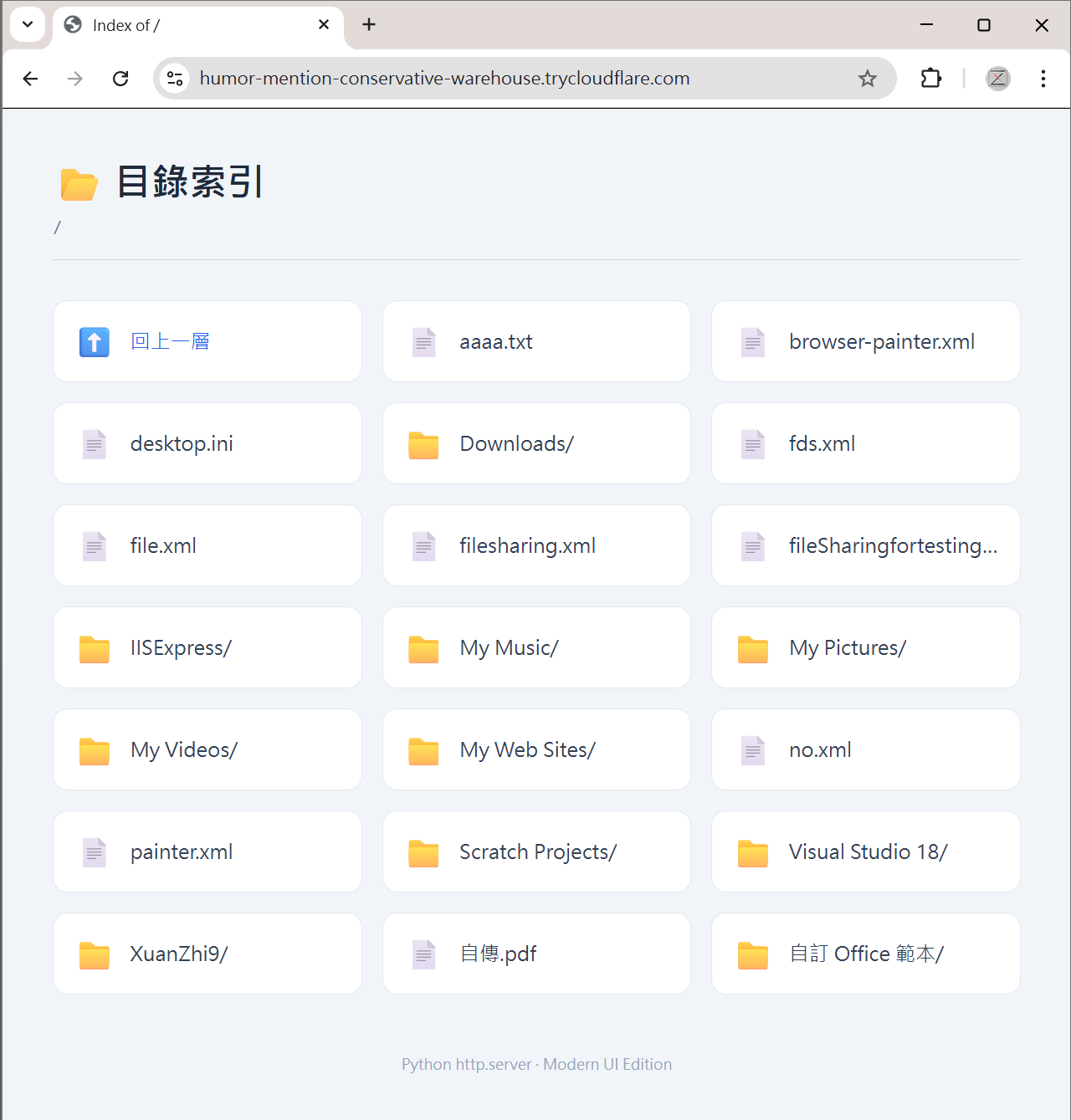This screenshot has height=1120, width=1071.
Task: Click the address bar URL
Action: 444,78
